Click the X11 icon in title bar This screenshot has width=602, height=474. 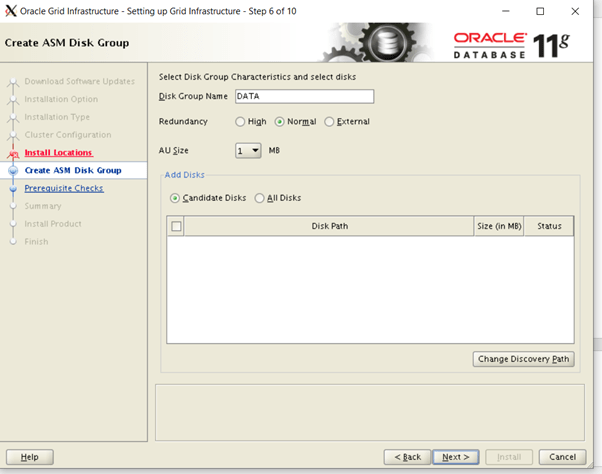point(11,11)
